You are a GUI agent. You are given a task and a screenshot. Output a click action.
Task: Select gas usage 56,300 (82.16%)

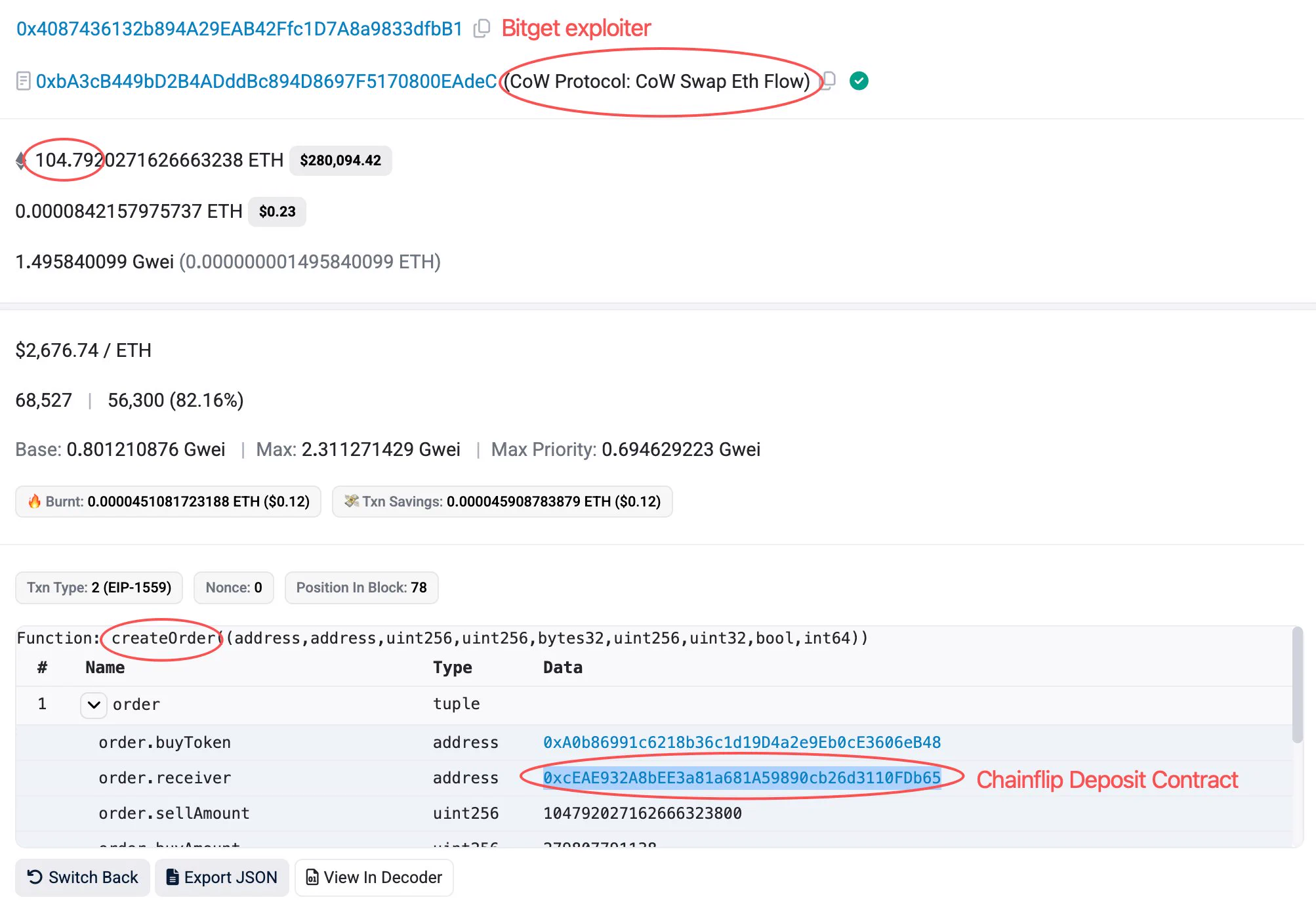[176, 400]
